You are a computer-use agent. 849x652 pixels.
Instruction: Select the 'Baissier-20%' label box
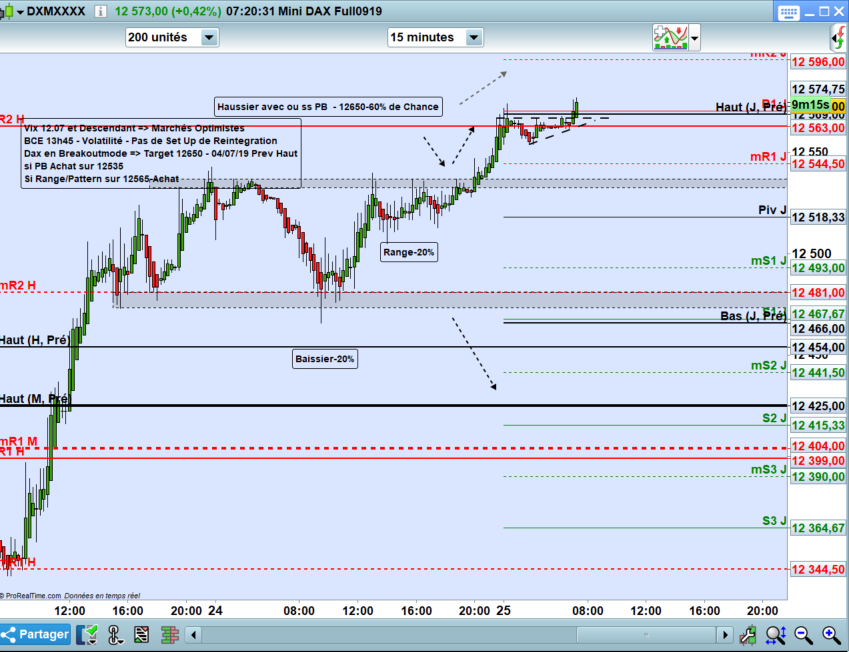tap(325, 359)
